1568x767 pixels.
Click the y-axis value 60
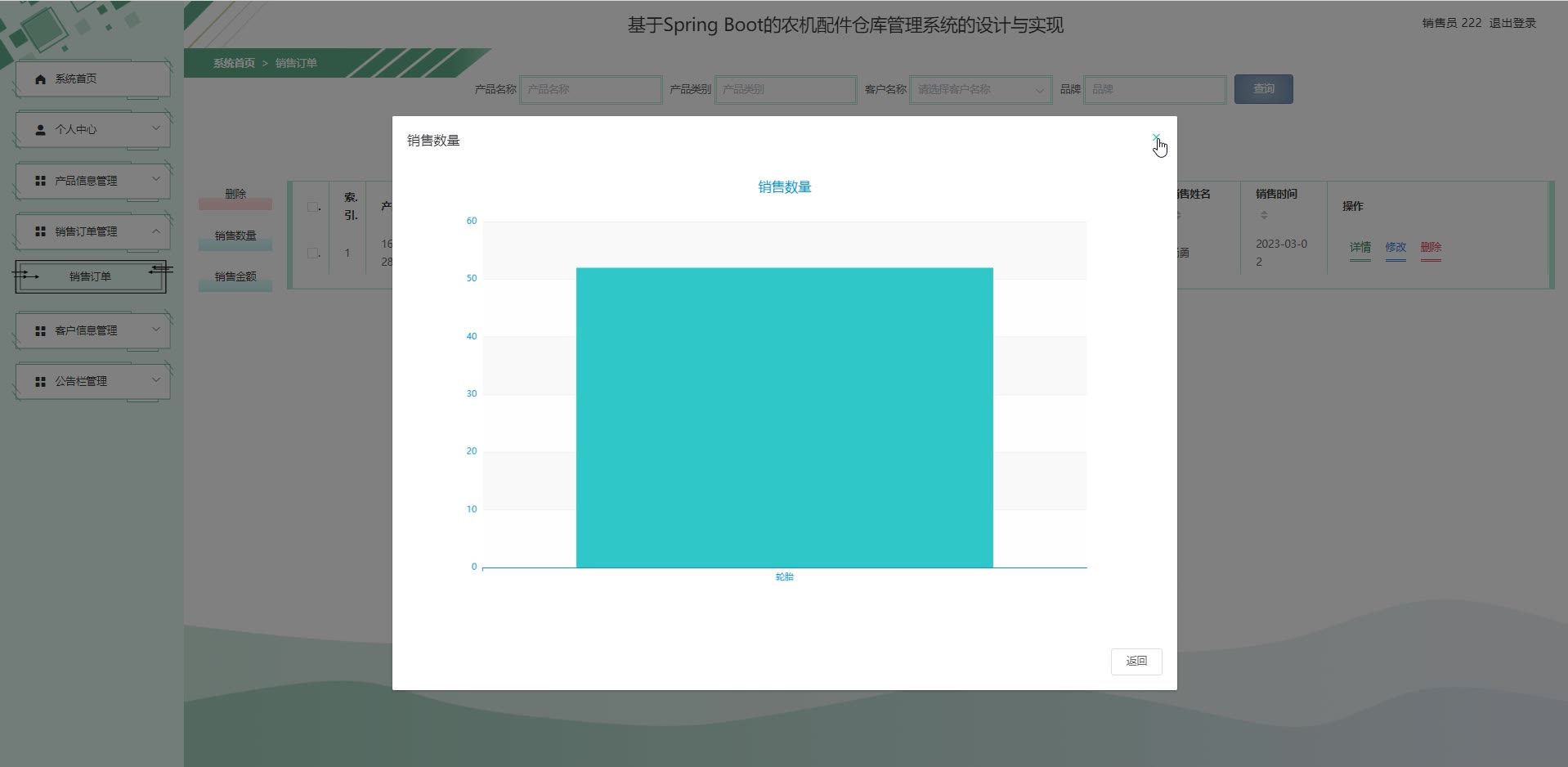tap(472, 221)
